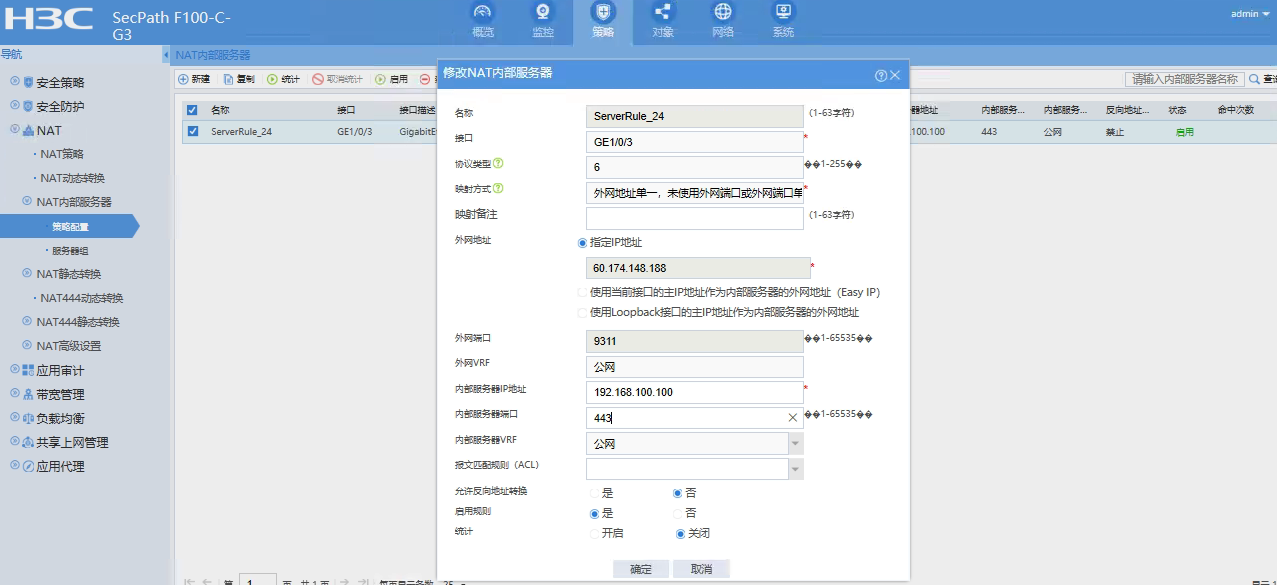Toggle the ServerRule_24 row checkbox

point(192,131)
